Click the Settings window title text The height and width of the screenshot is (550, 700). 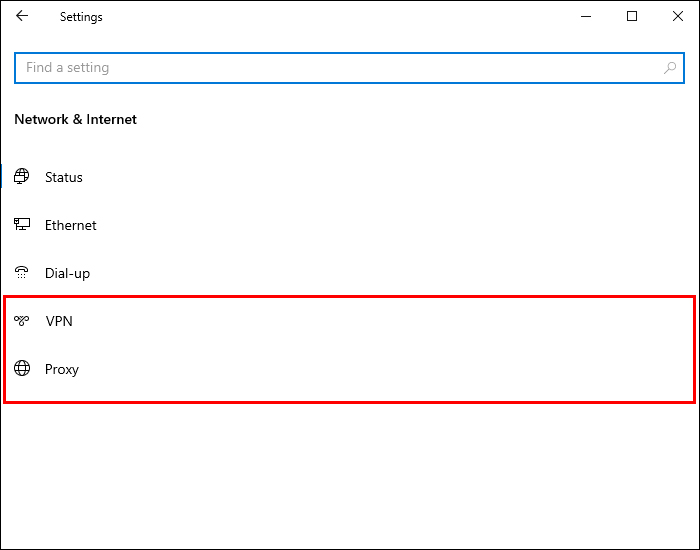[x=81, y=17]
